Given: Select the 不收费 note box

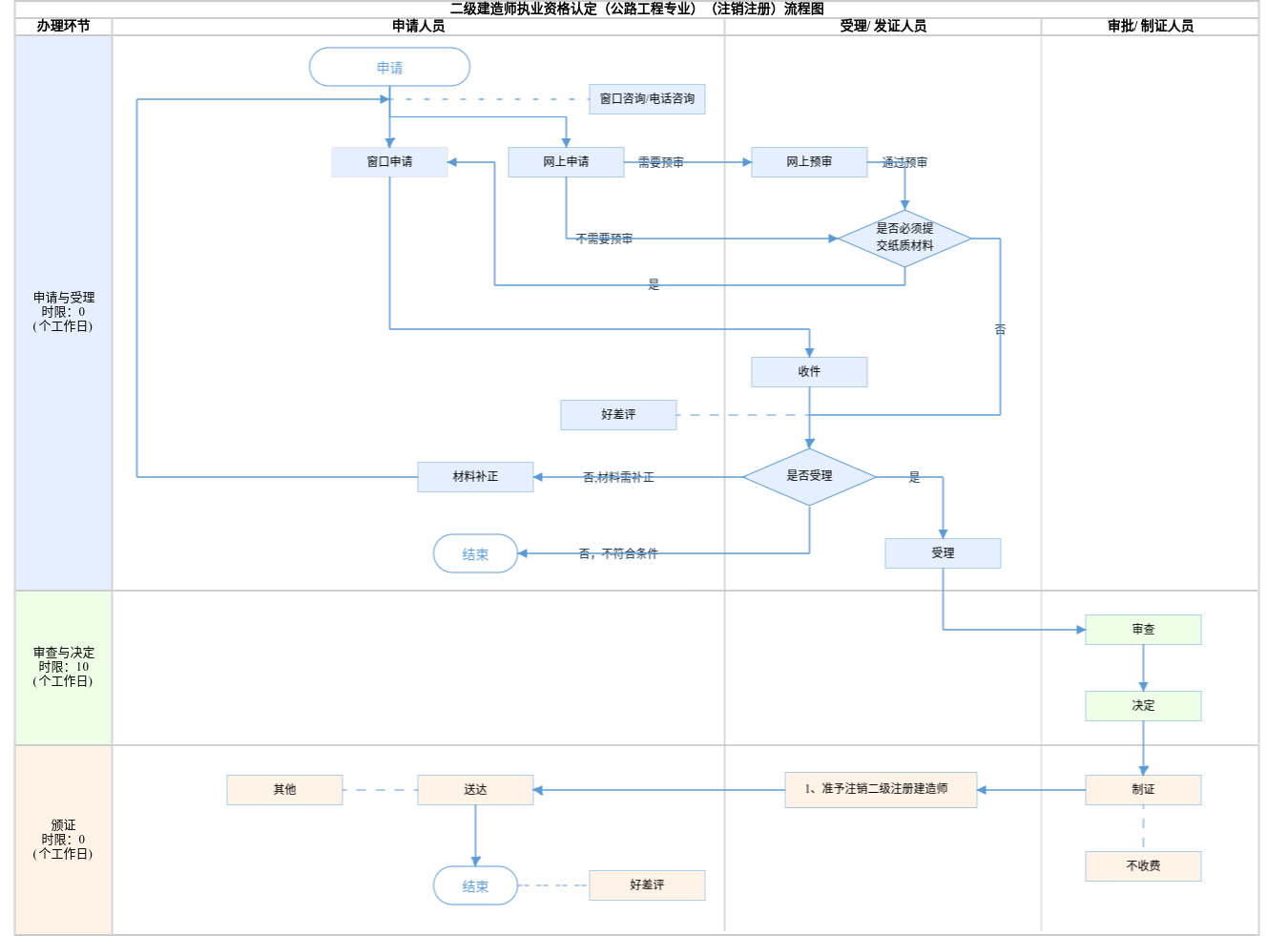Looking at the screenshot, I should point(1143,866).
